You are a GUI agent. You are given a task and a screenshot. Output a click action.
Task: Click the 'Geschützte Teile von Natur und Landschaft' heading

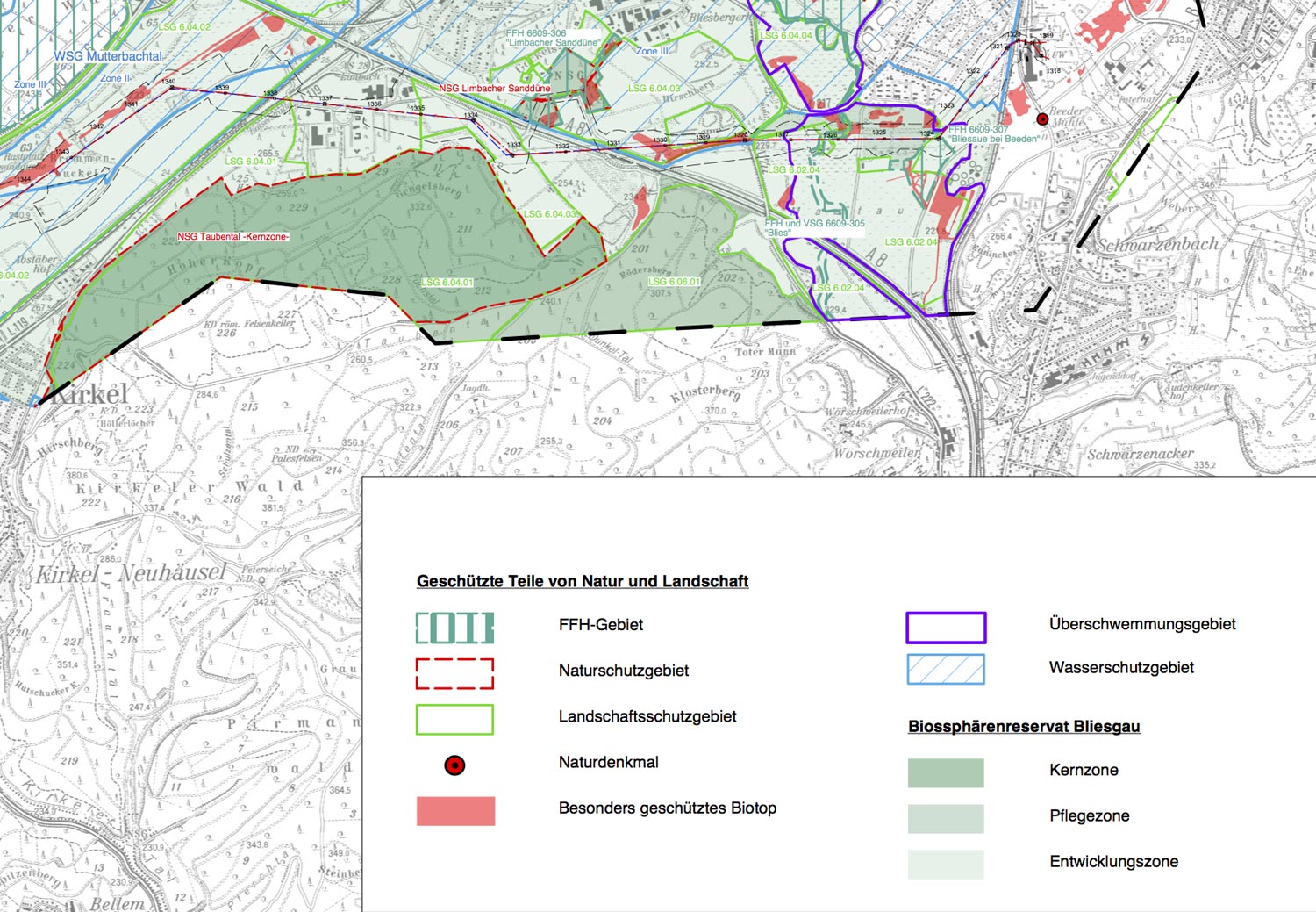click(582, 581)
